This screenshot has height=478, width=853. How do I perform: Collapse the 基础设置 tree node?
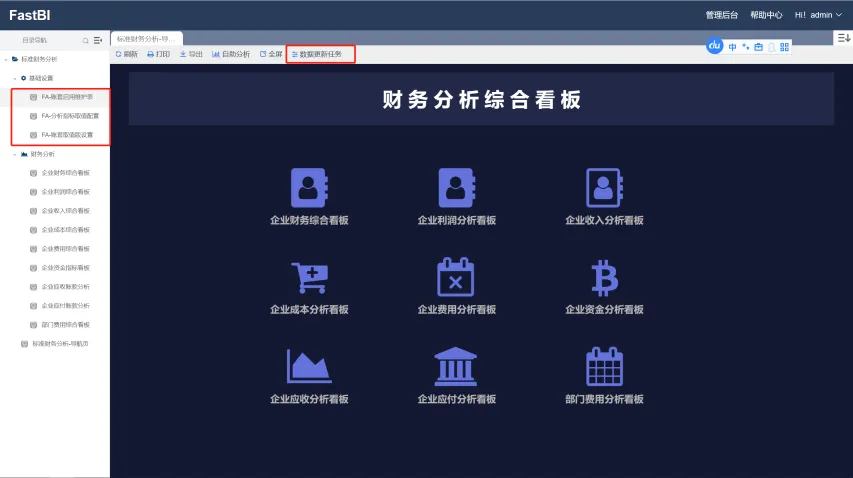pyautogui.click(x=15, y=78)
